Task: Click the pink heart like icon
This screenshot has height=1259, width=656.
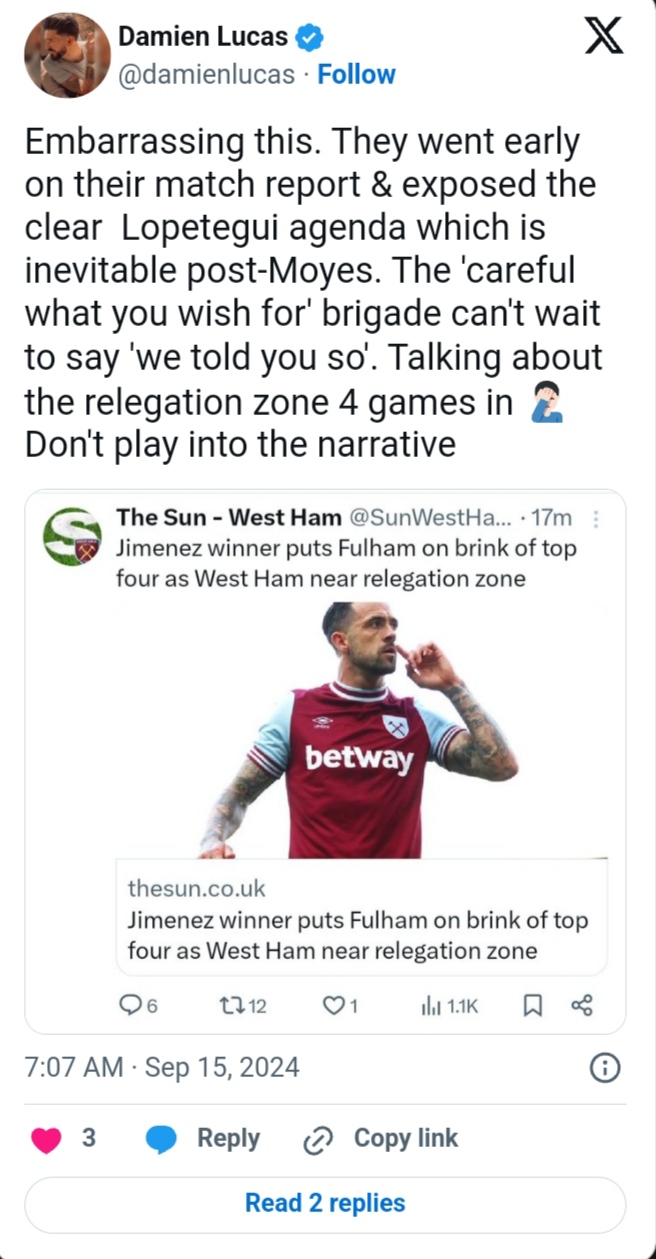Action: click(x=46, y=1139)
